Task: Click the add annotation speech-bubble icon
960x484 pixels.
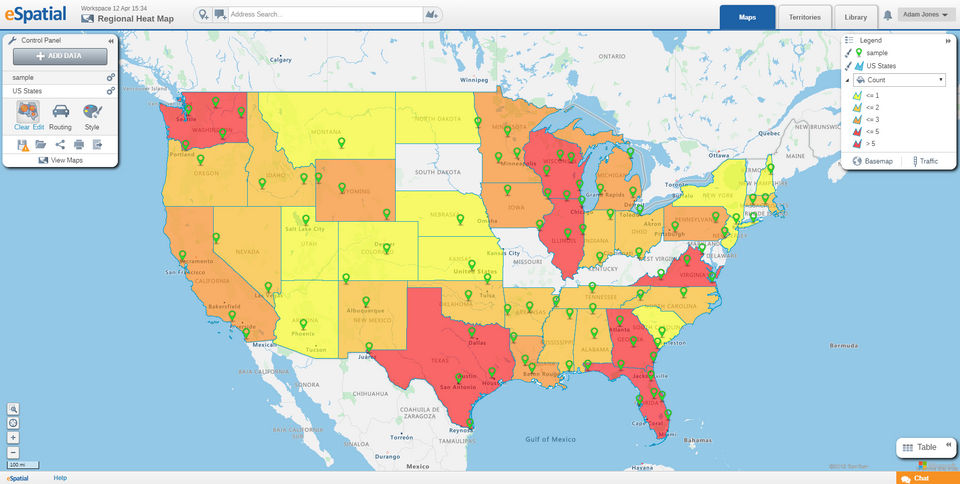Action: pyautogui.click(x=220, y=14)
